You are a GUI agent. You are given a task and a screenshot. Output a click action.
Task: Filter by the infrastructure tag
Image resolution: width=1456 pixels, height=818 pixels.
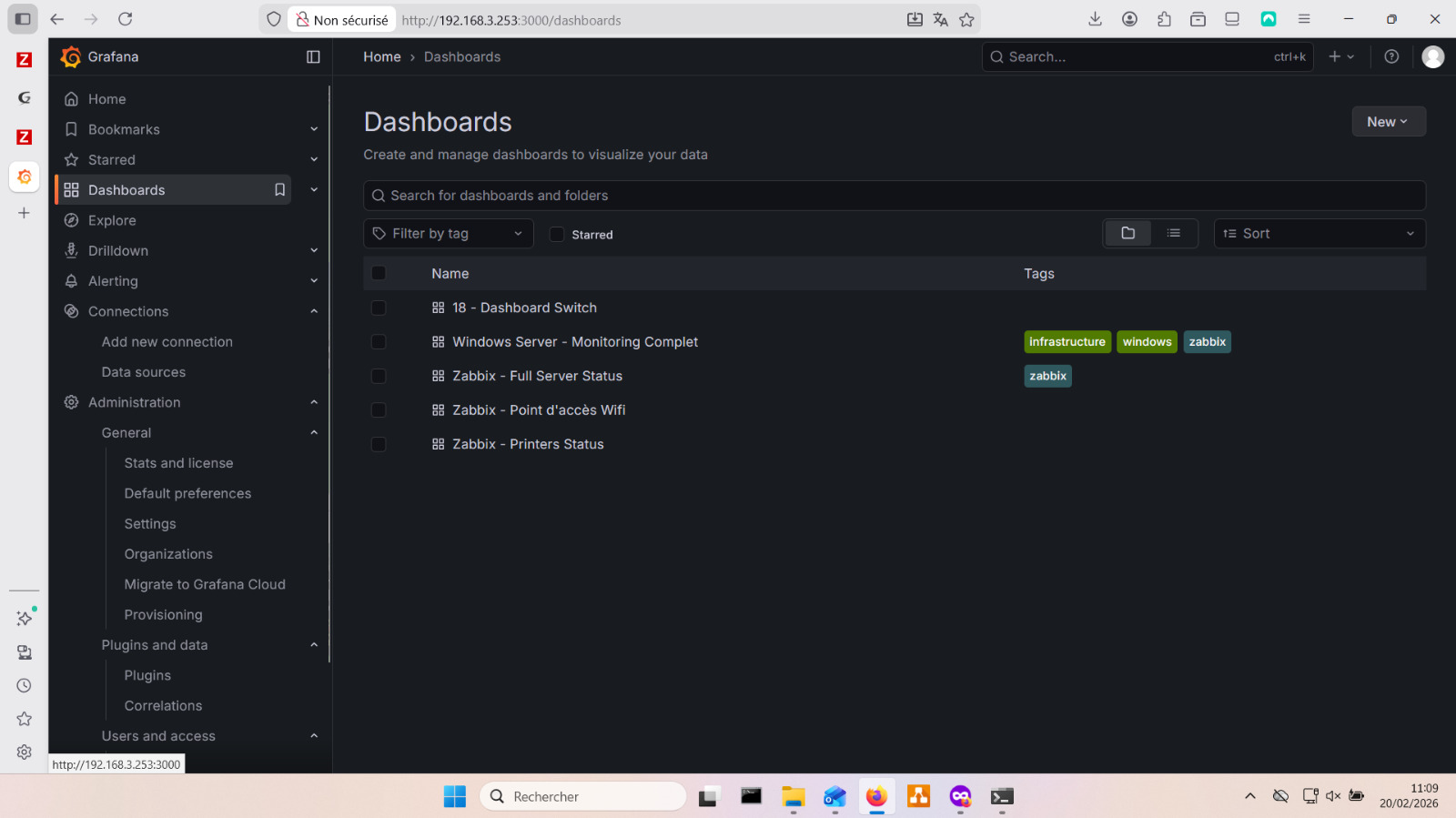pos(1067,342)
